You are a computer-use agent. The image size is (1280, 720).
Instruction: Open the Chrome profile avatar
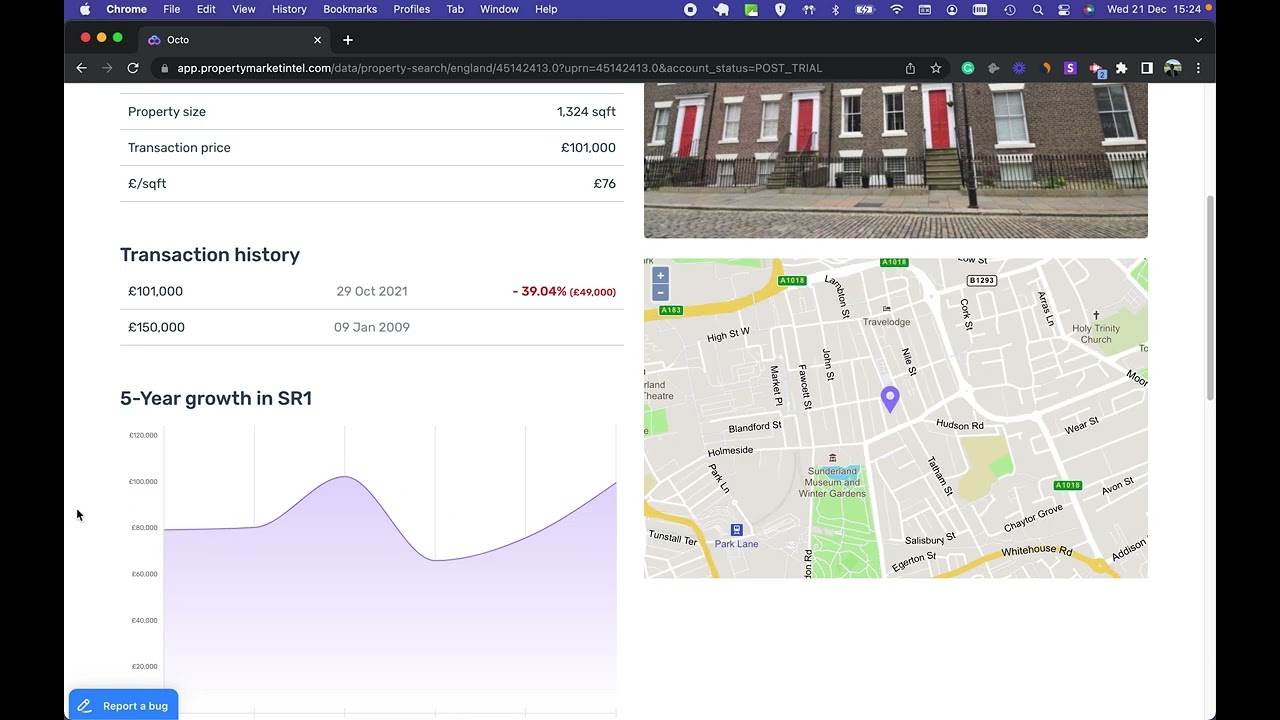point(1173,68)
